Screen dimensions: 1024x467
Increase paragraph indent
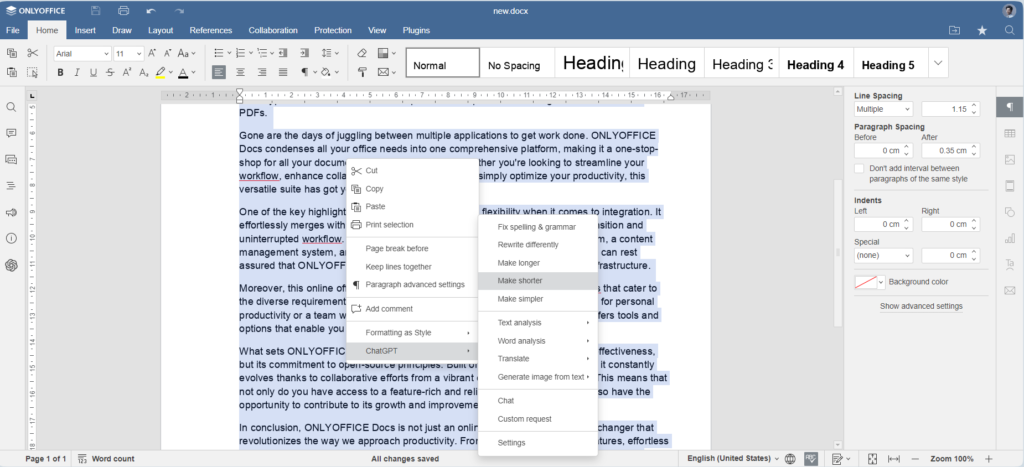pyautogui.click(x=304, y=54)
